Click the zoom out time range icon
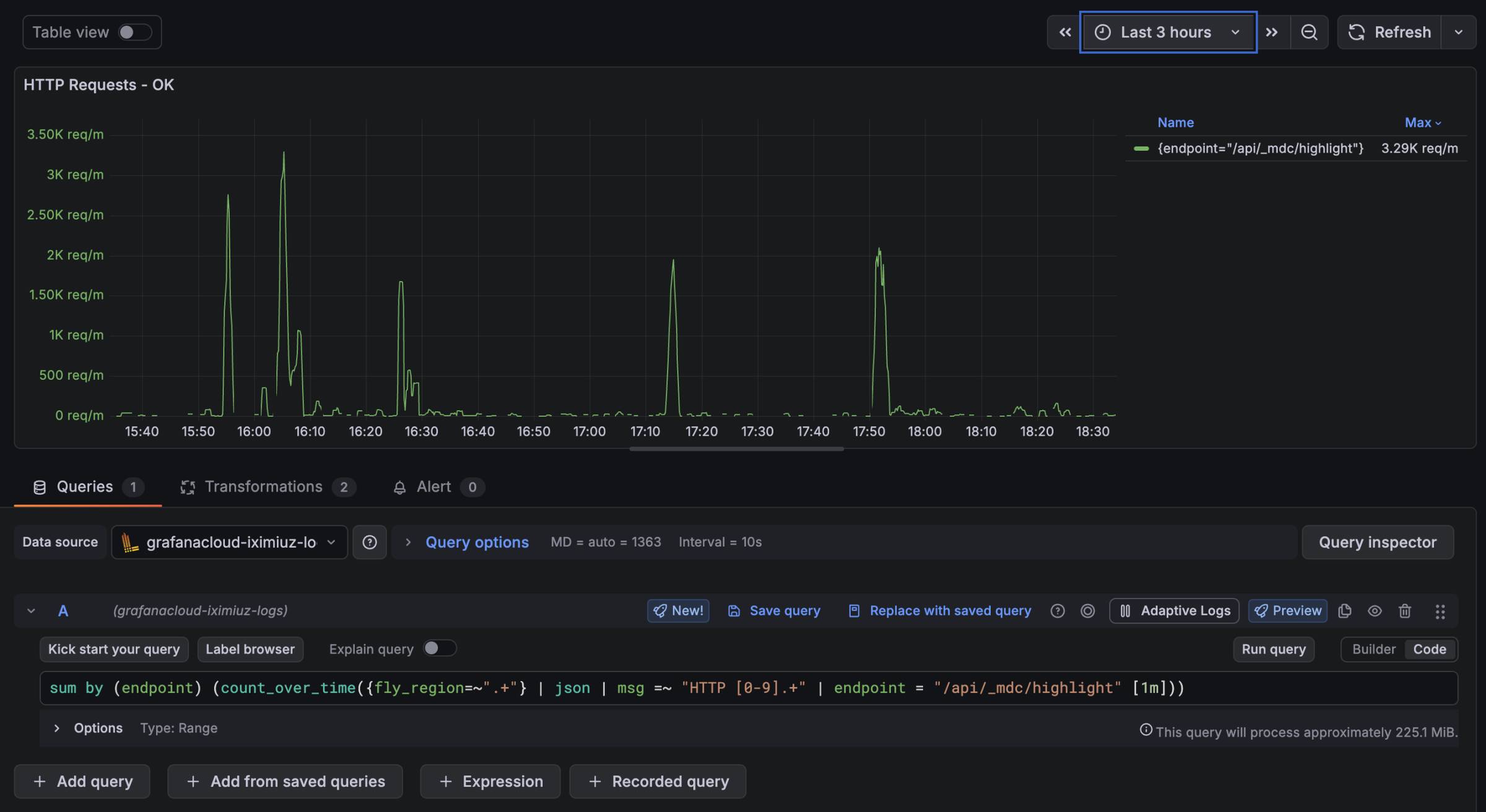The height and width of the screenshot is (812, 1486). tap(1309, 32)
